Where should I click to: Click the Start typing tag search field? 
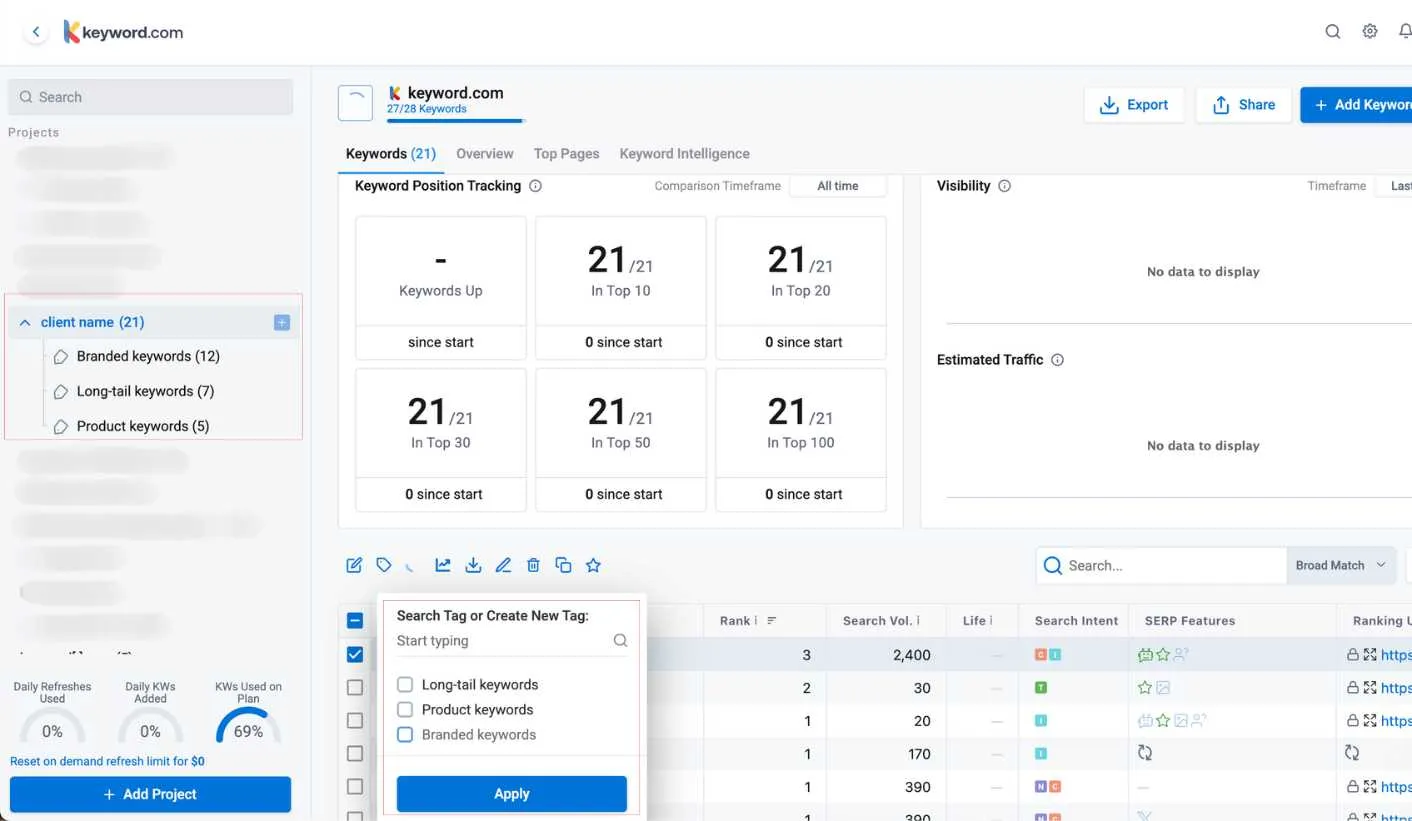[500, 641]
